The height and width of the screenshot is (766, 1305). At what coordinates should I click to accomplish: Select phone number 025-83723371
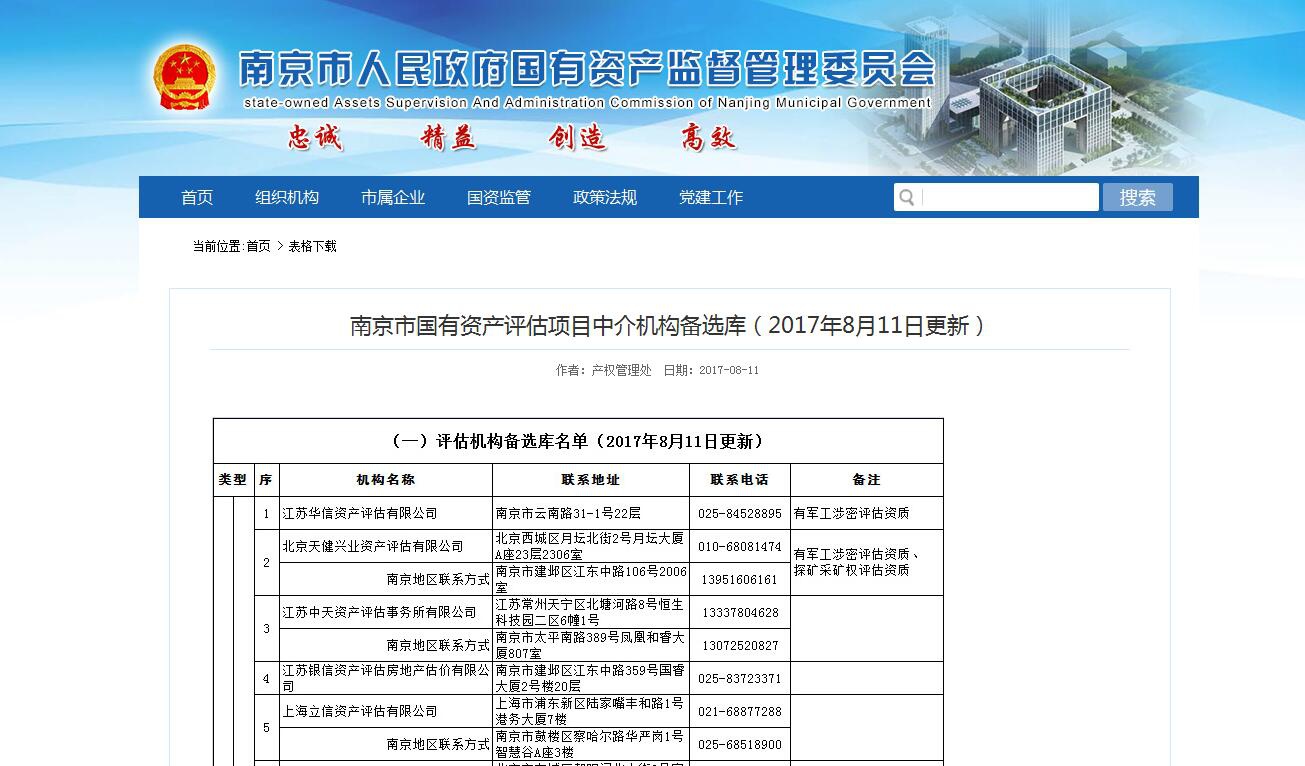pos(740,678)
